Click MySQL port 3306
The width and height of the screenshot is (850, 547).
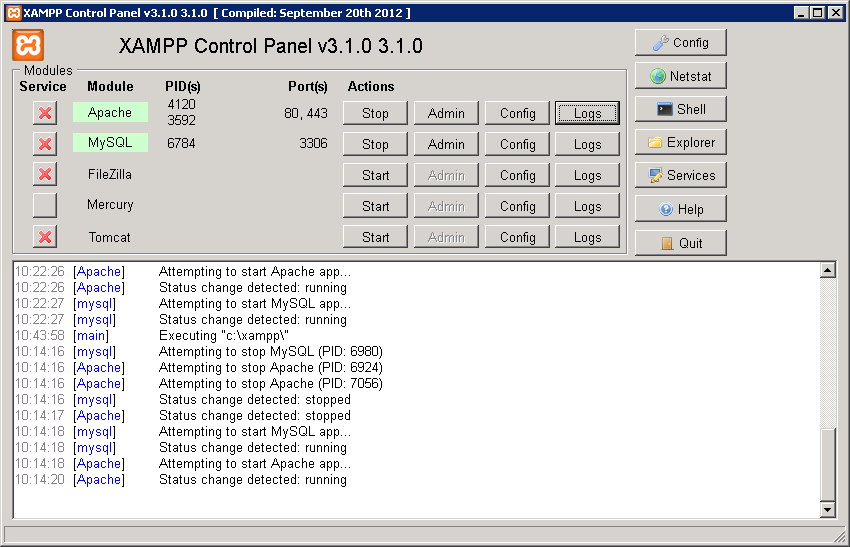coord(313,143)
